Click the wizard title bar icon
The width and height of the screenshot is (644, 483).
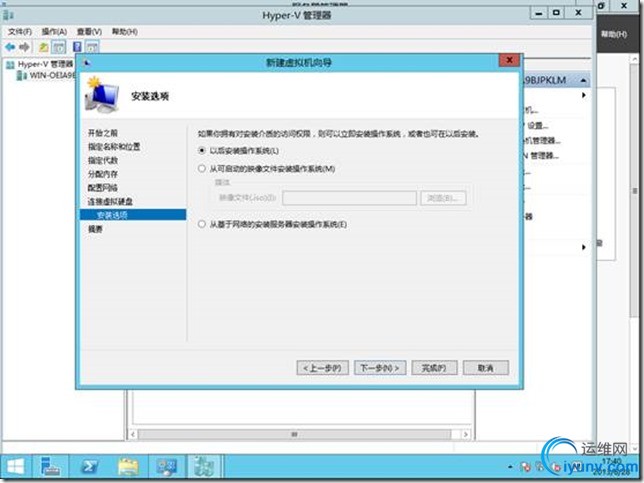87,63
